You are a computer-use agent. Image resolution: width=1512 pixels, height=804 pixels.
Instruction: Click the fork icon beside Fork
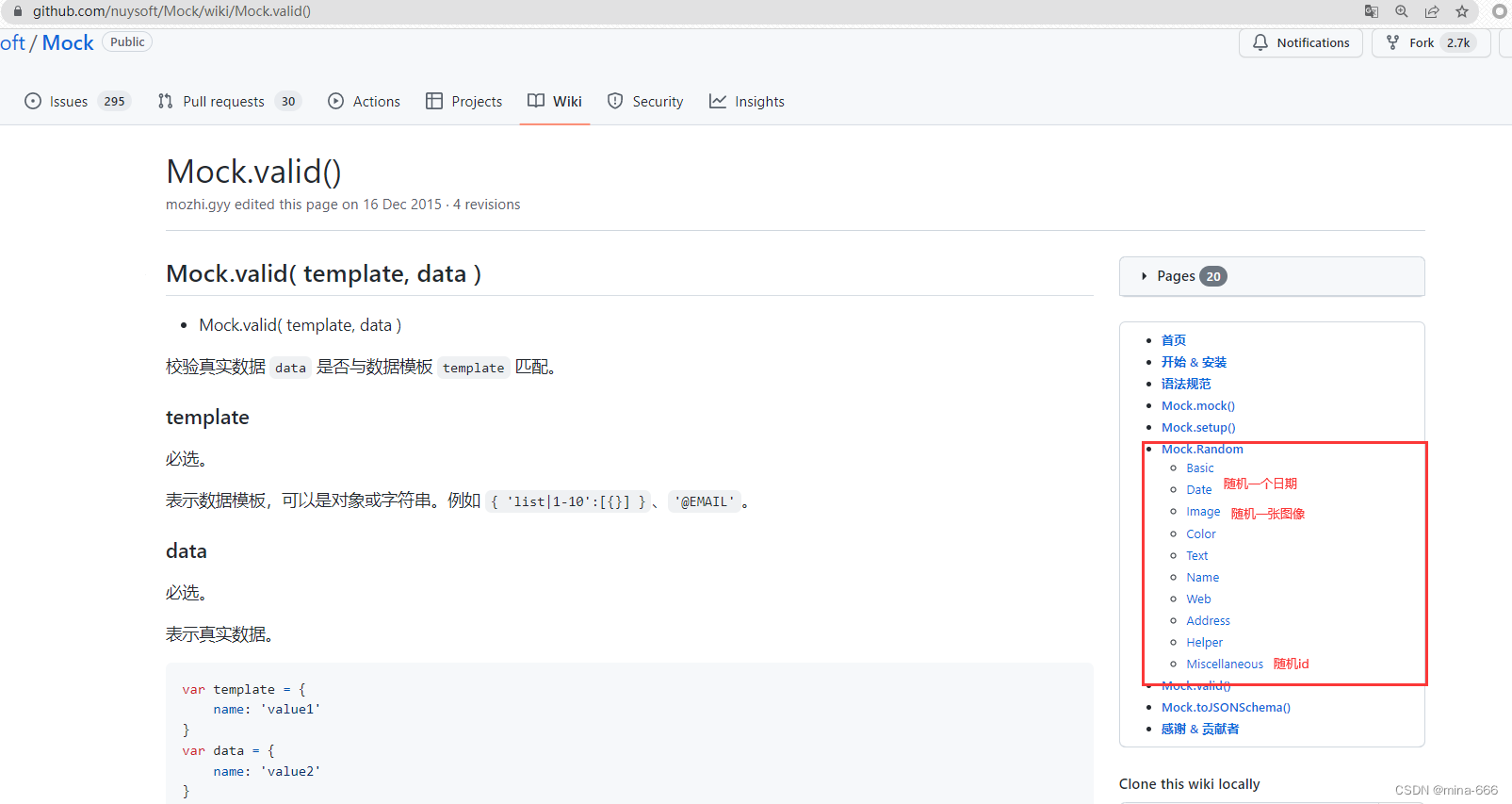pos(1392,42)
